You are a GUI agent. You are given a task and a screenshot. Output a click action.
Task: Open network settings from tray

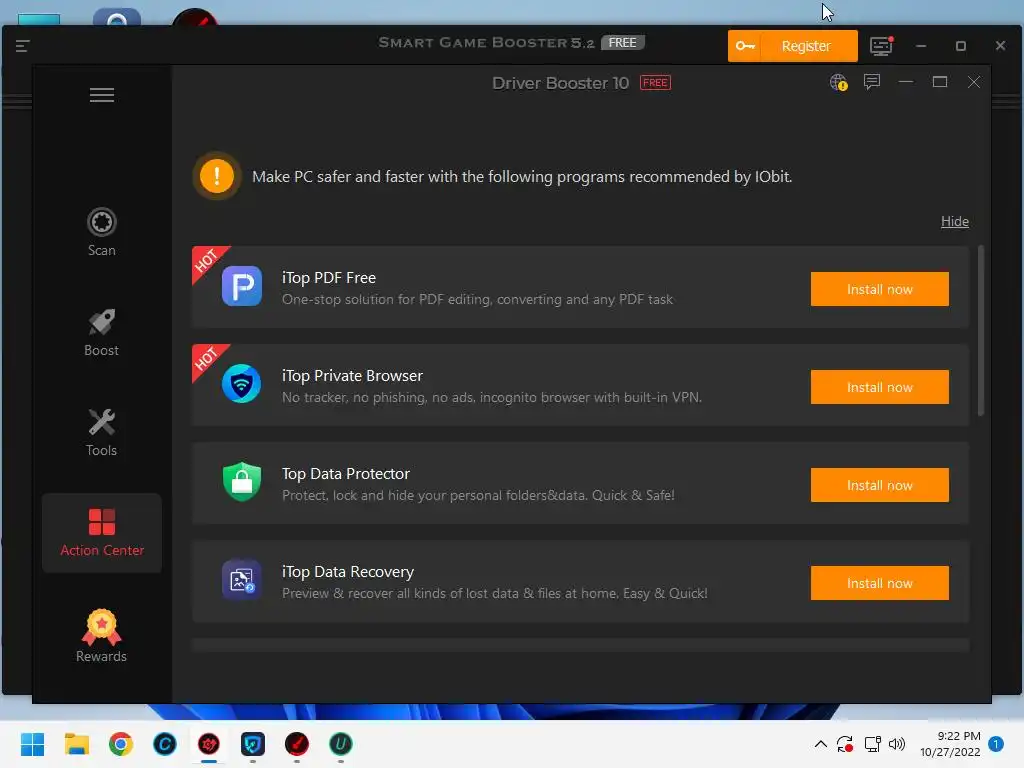tap(872, 744)
